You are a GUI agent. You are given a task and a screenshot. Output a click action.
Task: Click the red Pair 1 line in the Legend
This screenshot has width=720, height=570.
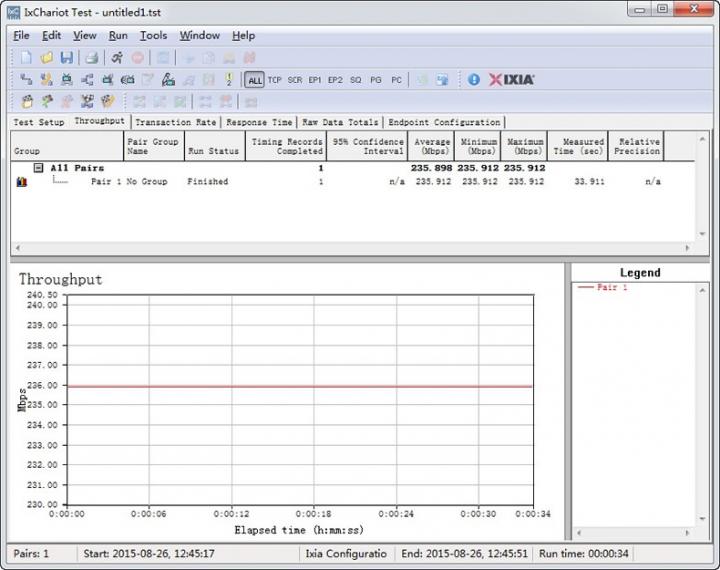click(x=602, y=288)
